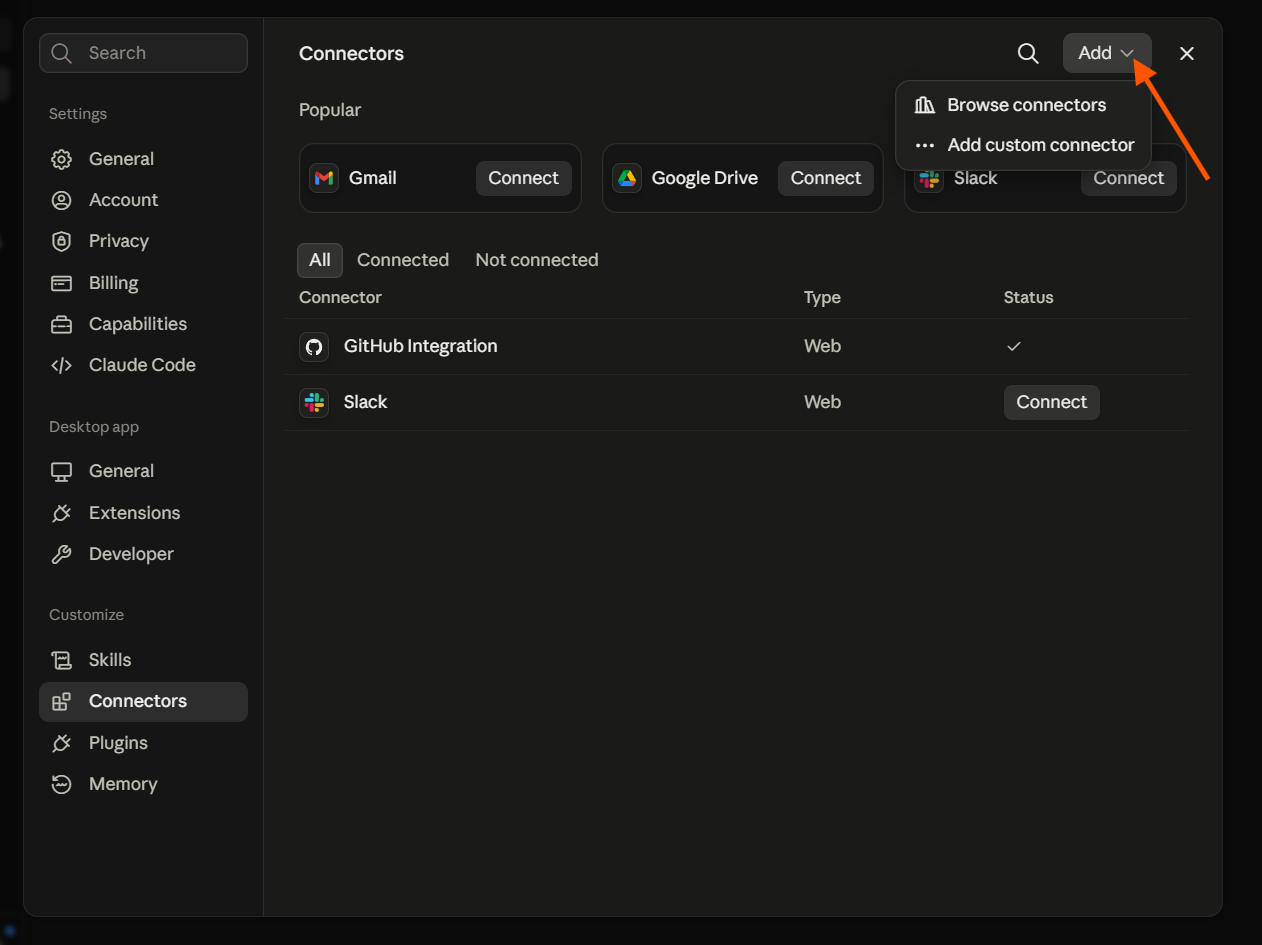Click the Connectors page title

(x=351, y=54)
